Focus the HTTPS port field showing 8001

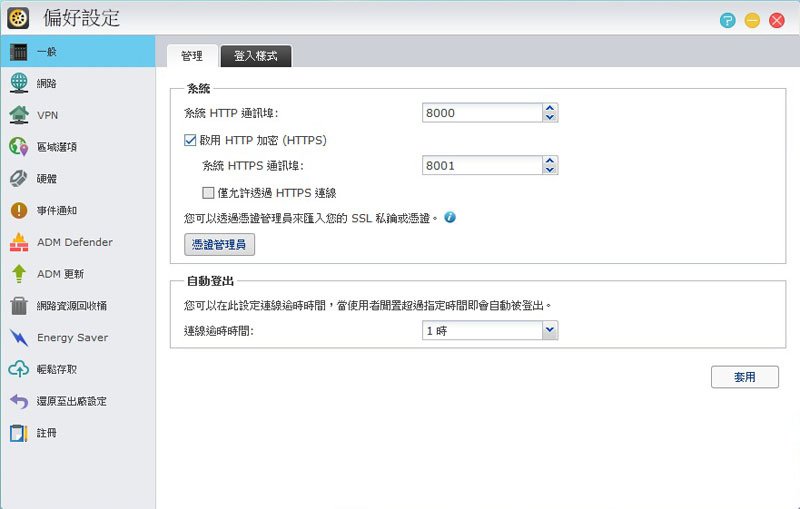[x=482, y=165]
